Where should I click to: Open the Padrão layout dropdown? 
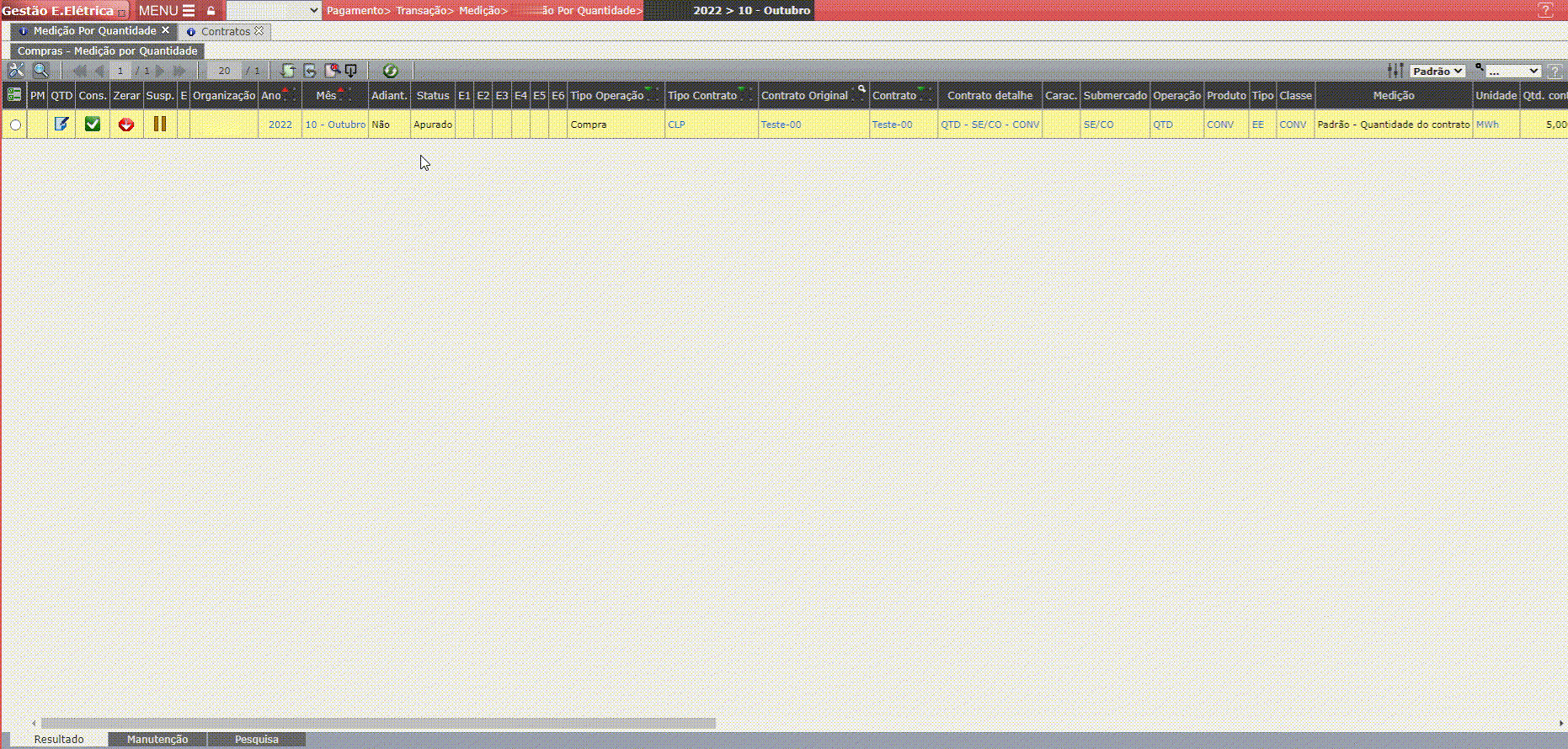click(1437, 72)
